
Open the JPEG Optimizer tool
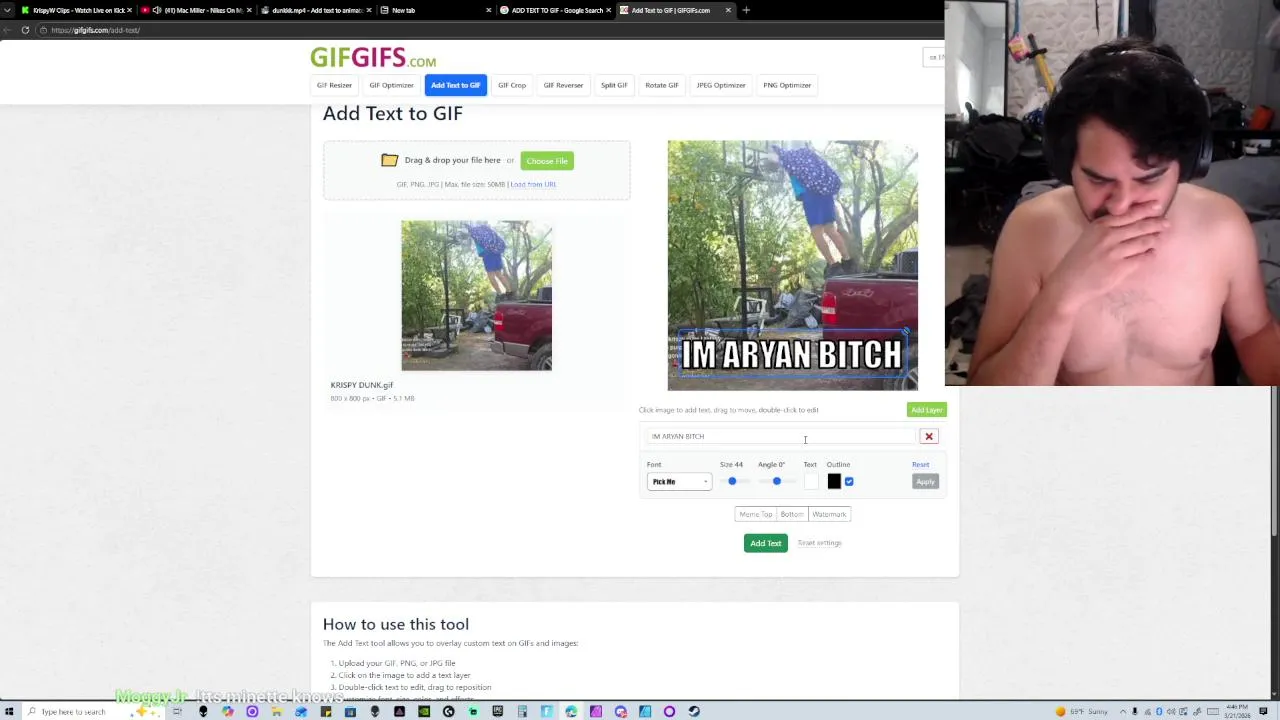(721, 85)
